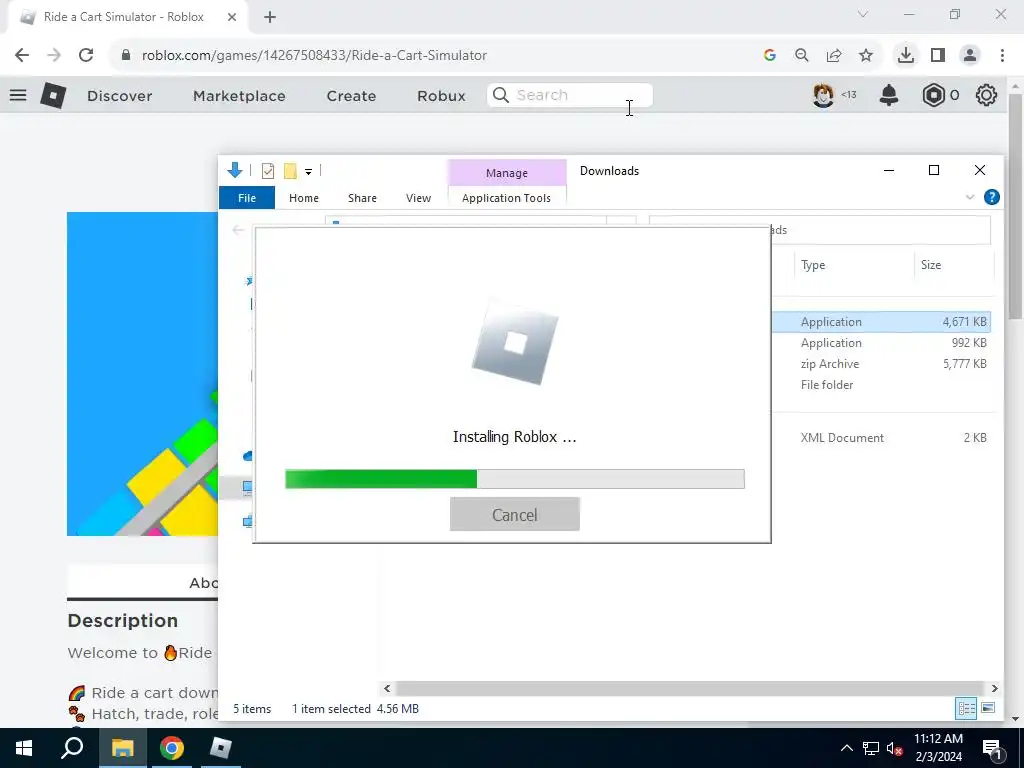This screenshot has height=768, width=1024.
Task: Open Chrome profile avatar
Action: (970, 56)
